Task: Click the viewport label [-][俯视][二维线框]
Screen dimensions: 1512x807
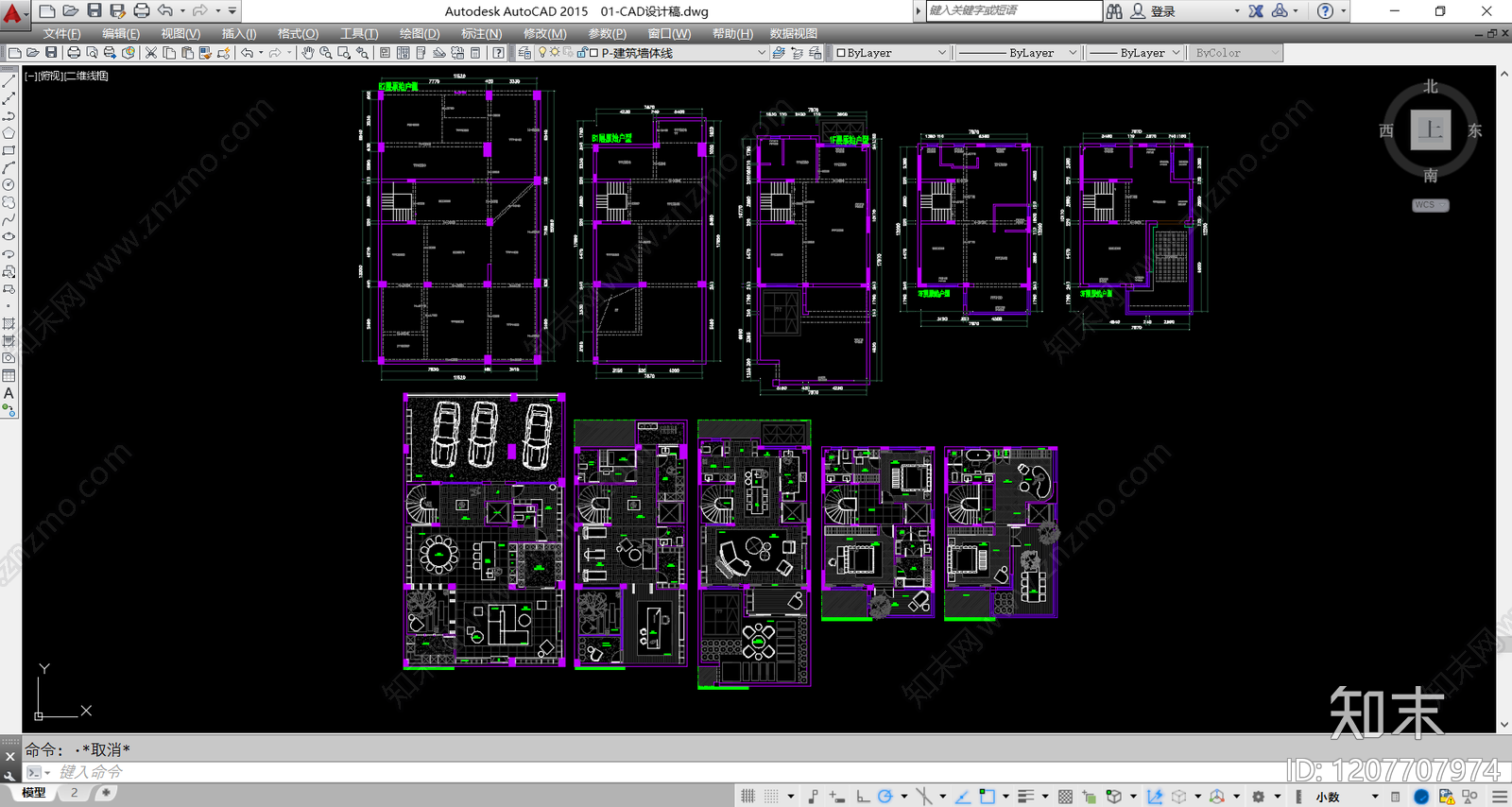Action: (66, 76)
